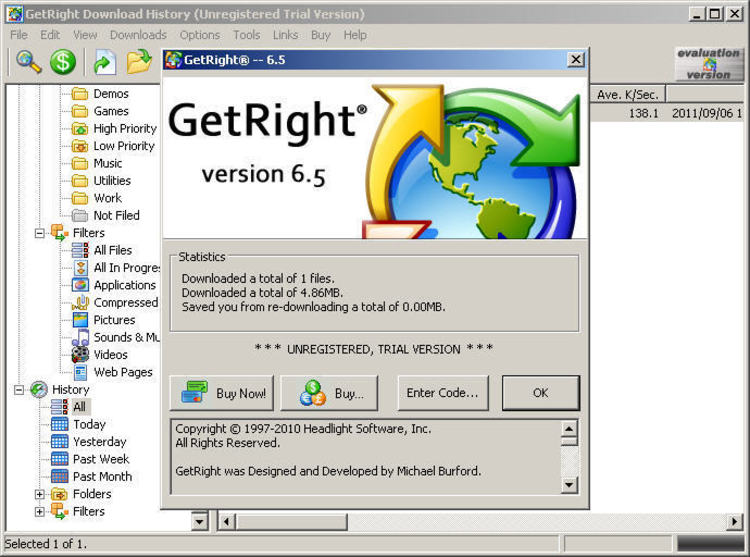This screenshot has height=557, width=750.
Task: Open the Tools menu
Action: (x=246, y=35)
